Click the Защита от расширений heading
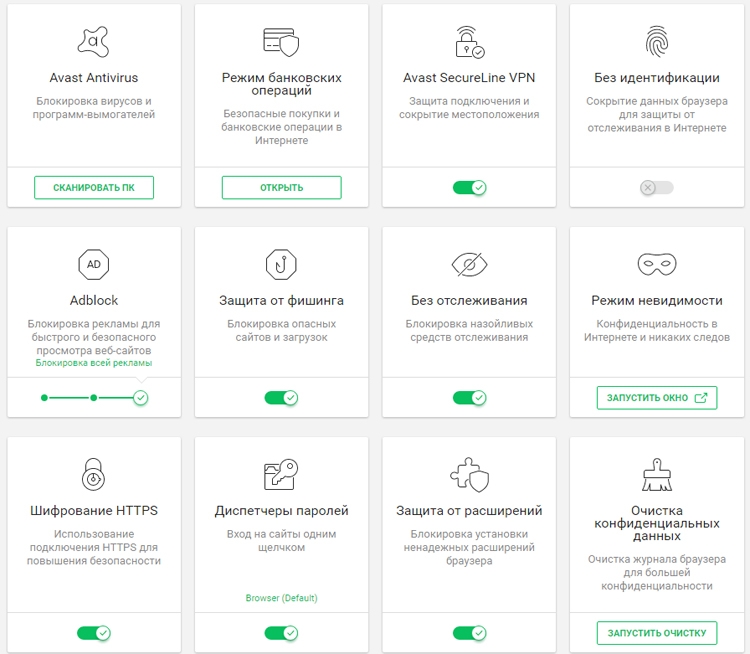The width and height of the screenshot is (750, 654). point(469,510)
